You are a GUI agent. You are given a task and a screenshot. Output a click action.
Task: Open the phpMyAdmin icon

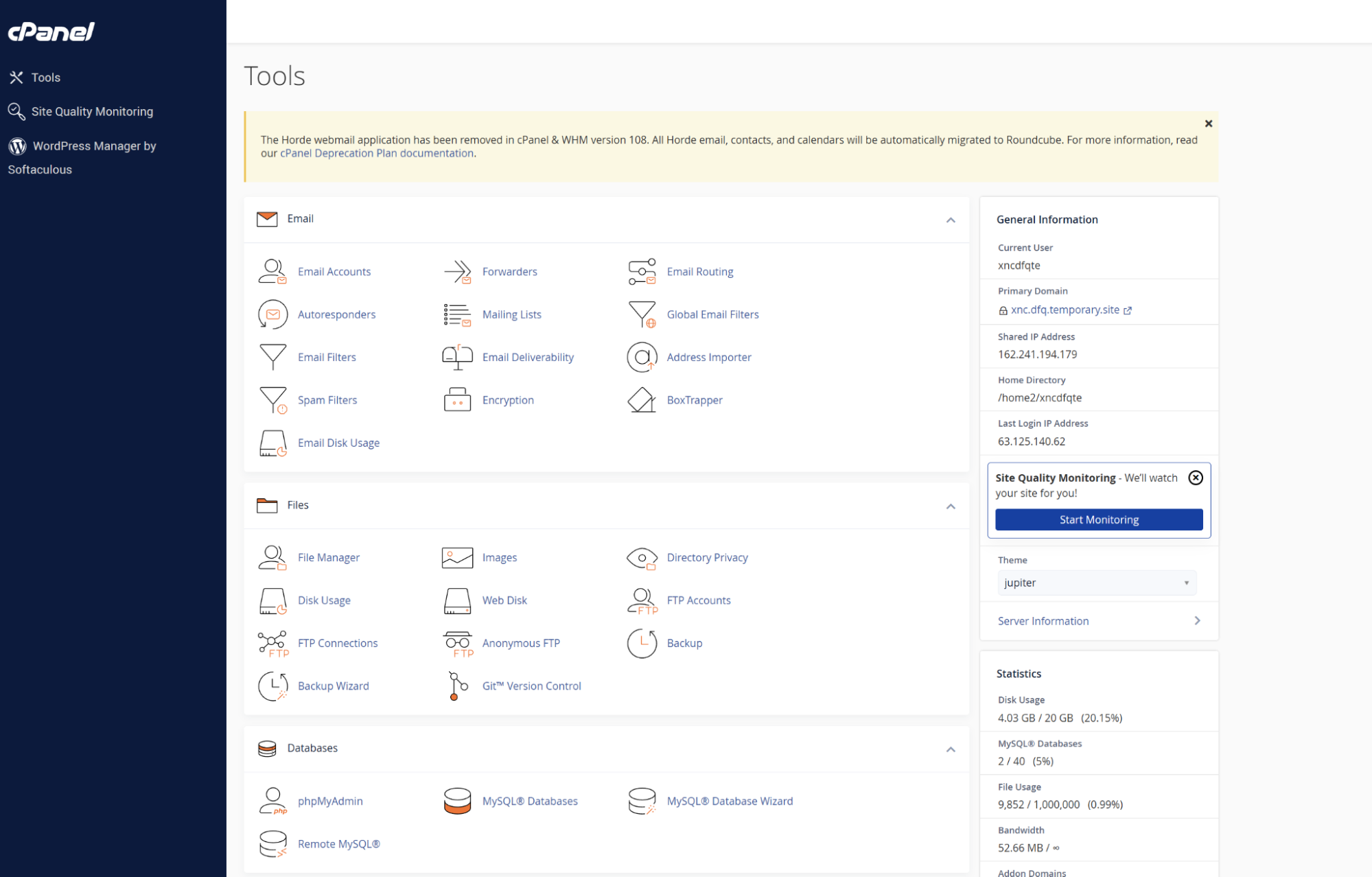click(x=272, y=801)
